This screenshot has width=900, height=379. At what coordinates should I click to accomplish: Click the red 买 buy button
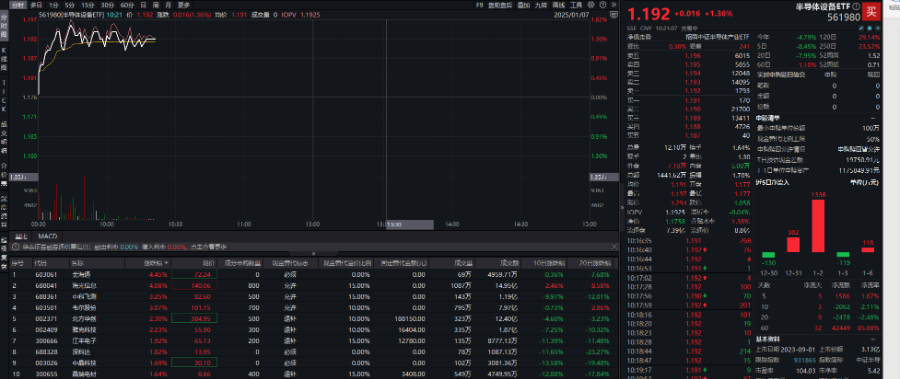(x=871, y=11)
